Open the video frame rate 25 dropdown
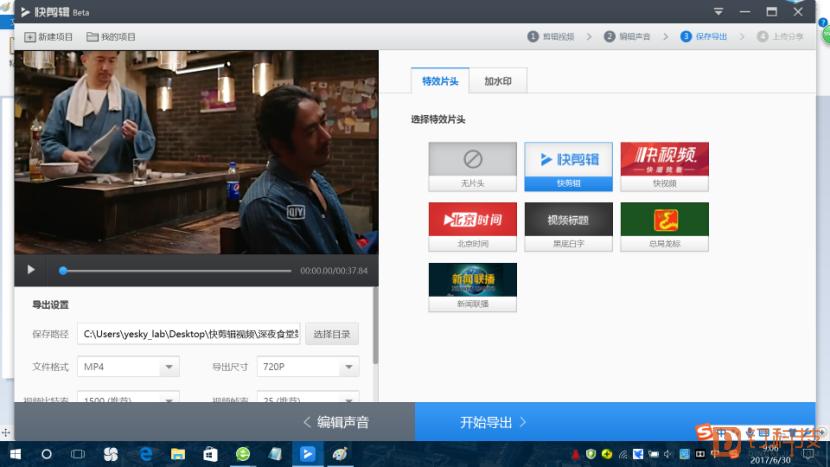The width and height of the screenshot is (830, 467). [x=308, y=397]
